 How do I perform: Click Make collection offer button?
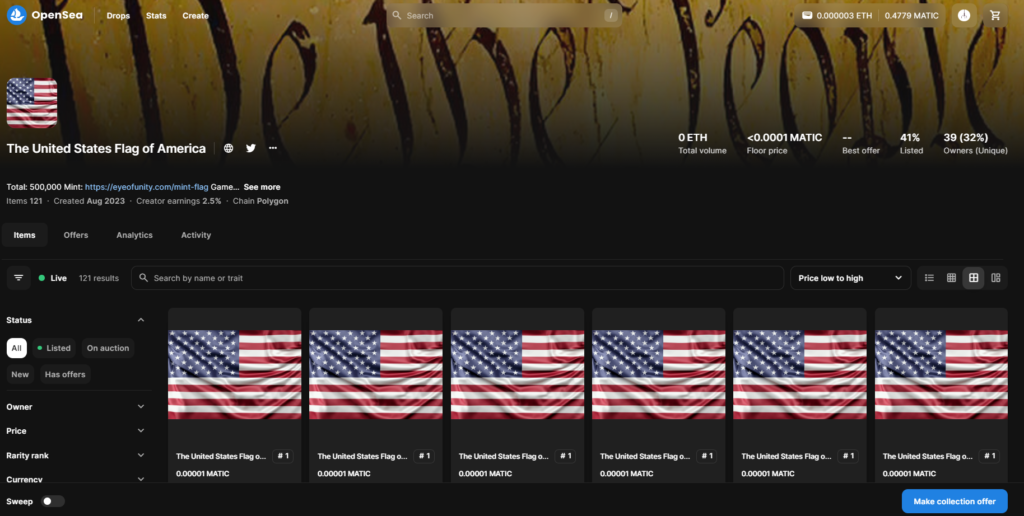tap(954, 501)
